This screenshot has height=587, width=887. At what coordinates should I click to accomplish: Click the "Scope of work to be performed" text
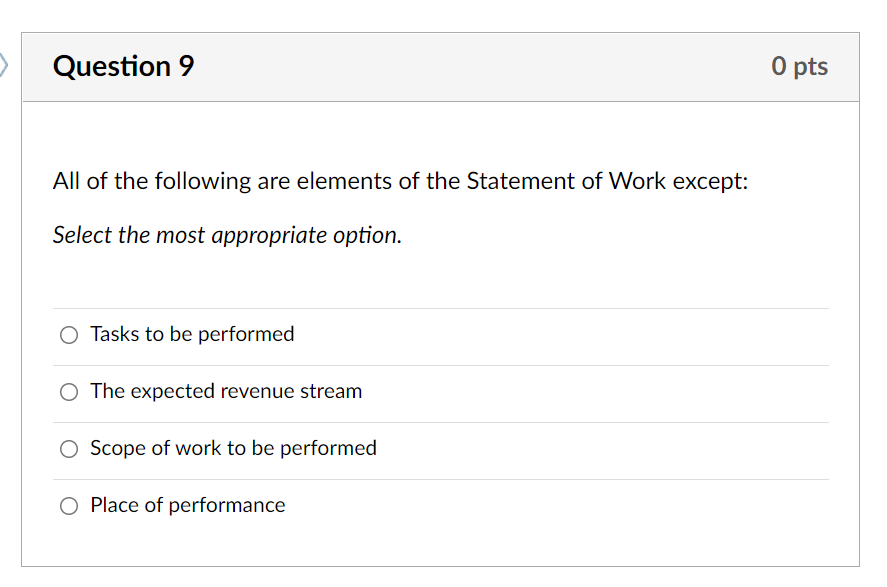pyautogui.click(x=233, y=448)
